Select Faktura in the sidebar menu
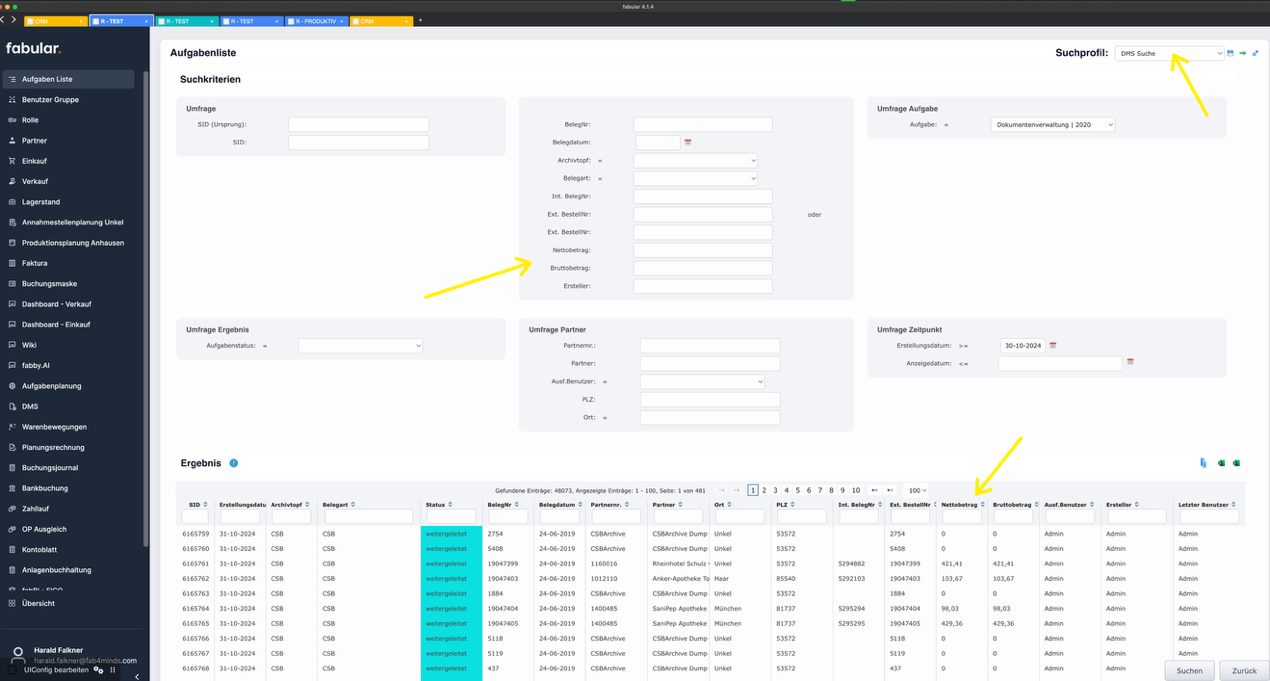The image size is (1270, 681). pyautogui.click(x=35, y=263)
